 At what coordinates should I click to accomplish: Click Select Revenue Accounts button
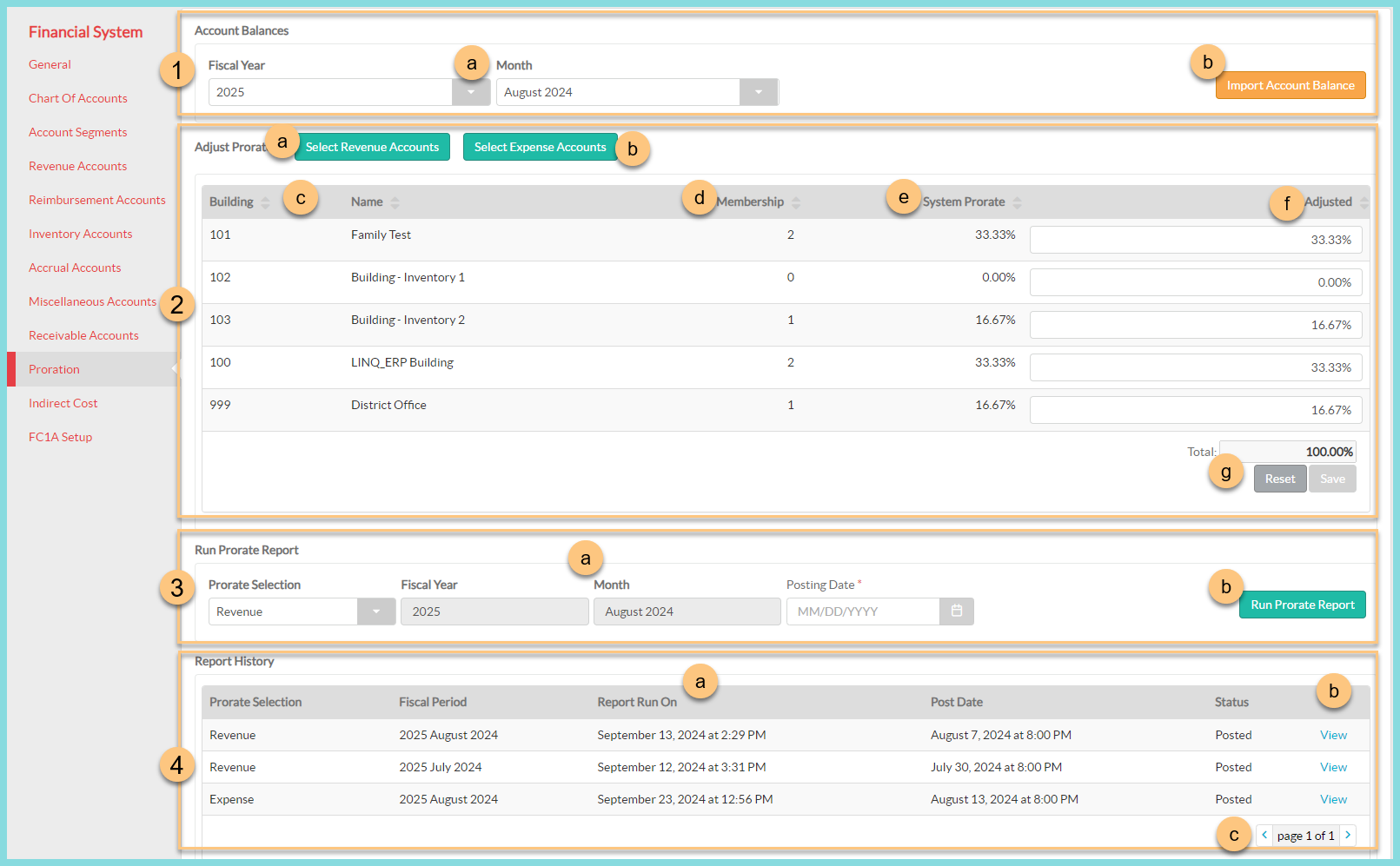[372, 147]
